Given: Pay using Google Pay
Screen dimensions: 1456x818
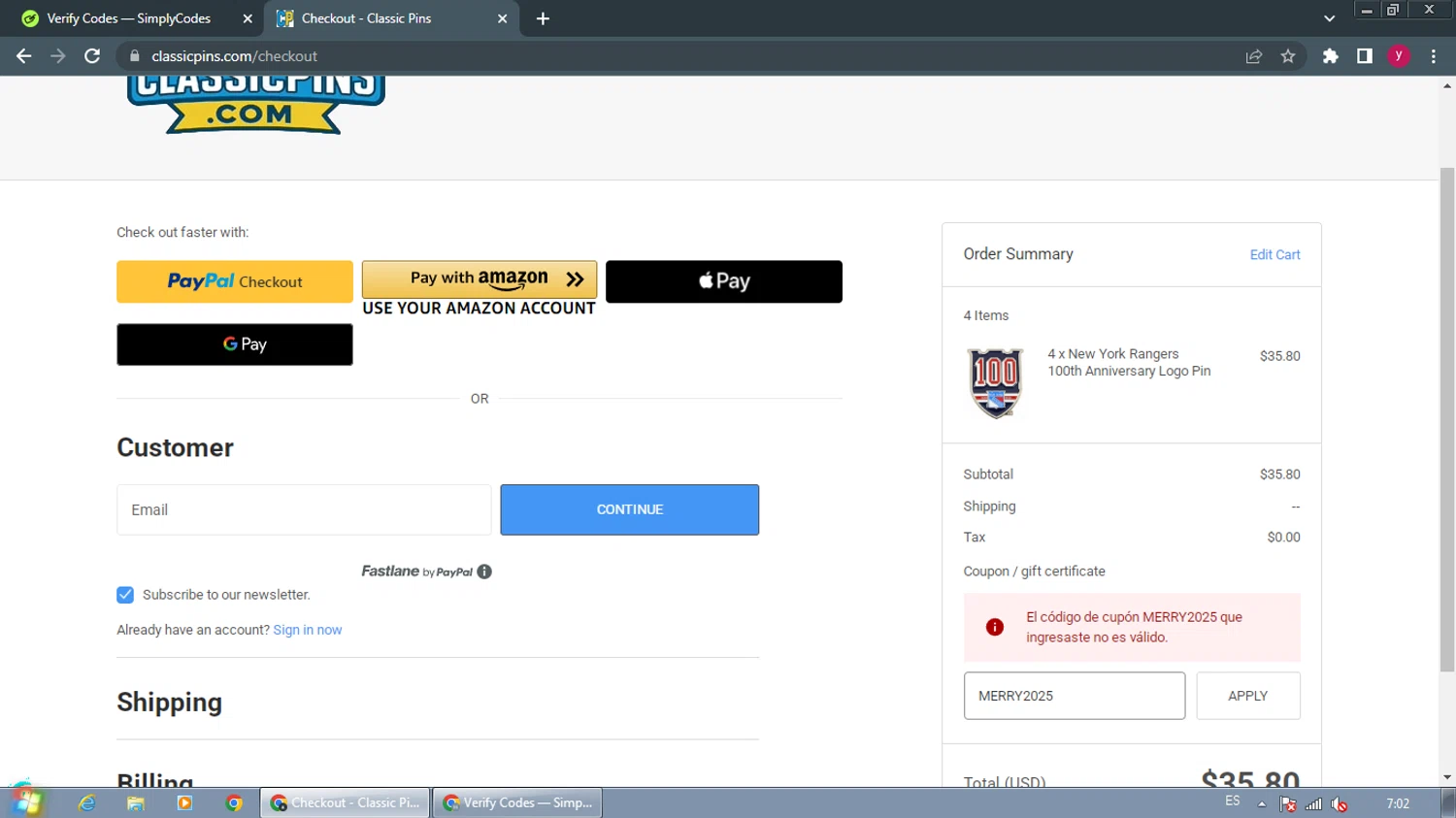Looking at the screenshot, I should click(x=235, y=344).
